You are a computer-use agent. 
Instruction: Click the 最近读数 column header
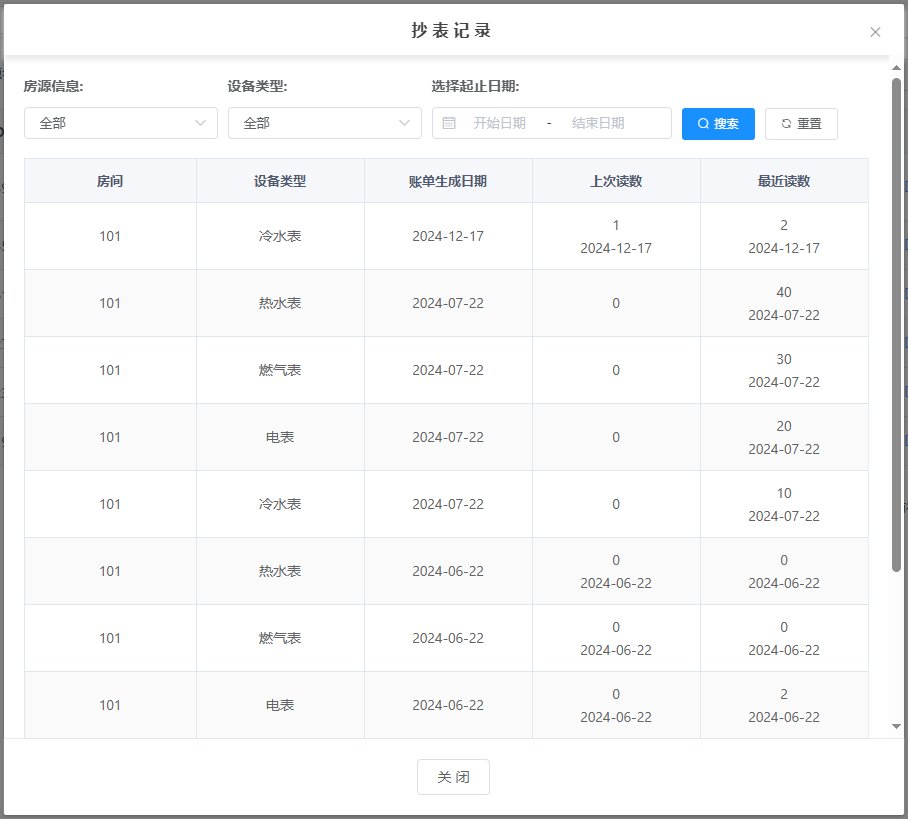click(x=784, y=181)
